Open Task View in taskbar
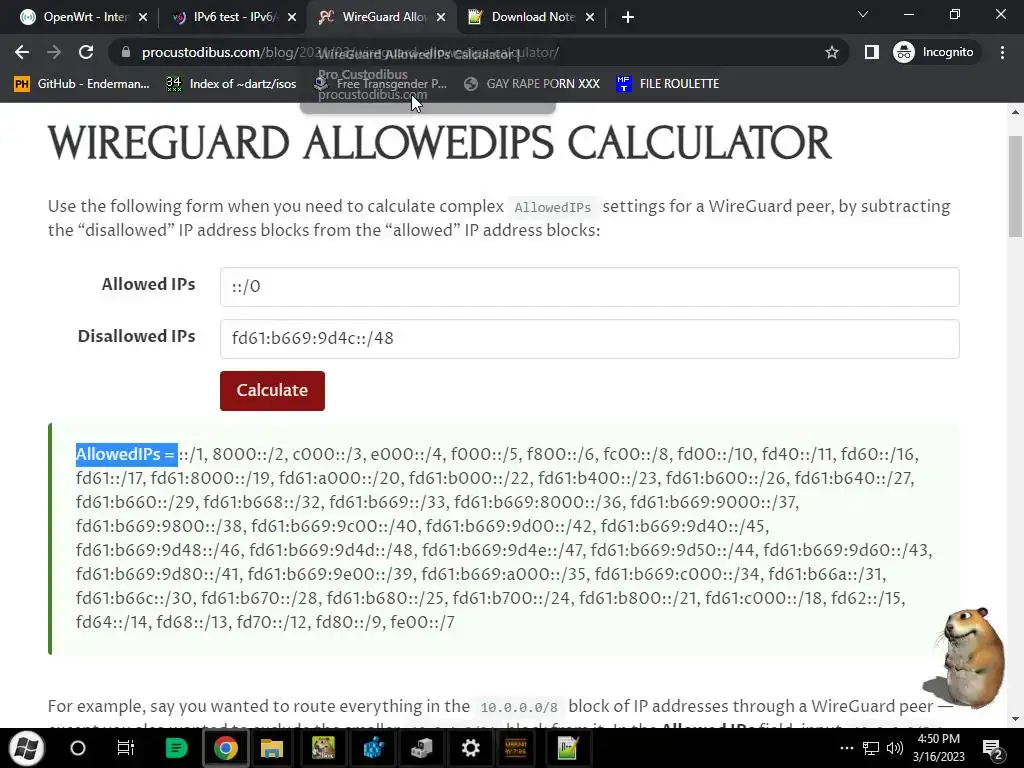 (125, 748)
